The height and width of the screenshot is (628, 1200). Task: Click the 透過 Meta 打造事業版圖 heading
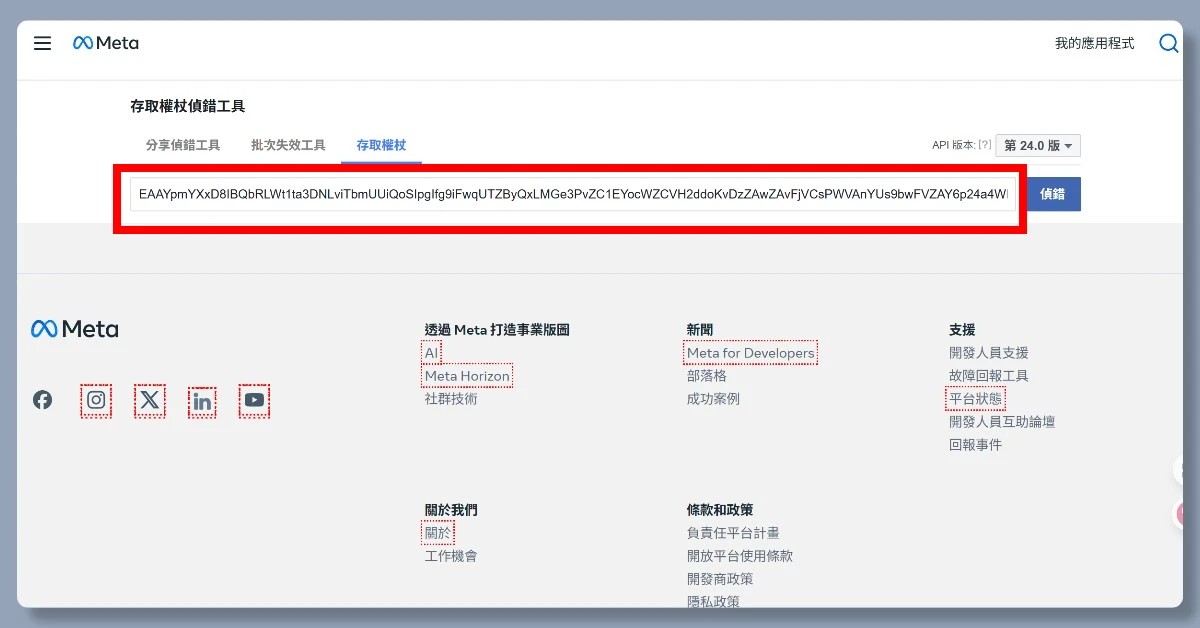497,329
